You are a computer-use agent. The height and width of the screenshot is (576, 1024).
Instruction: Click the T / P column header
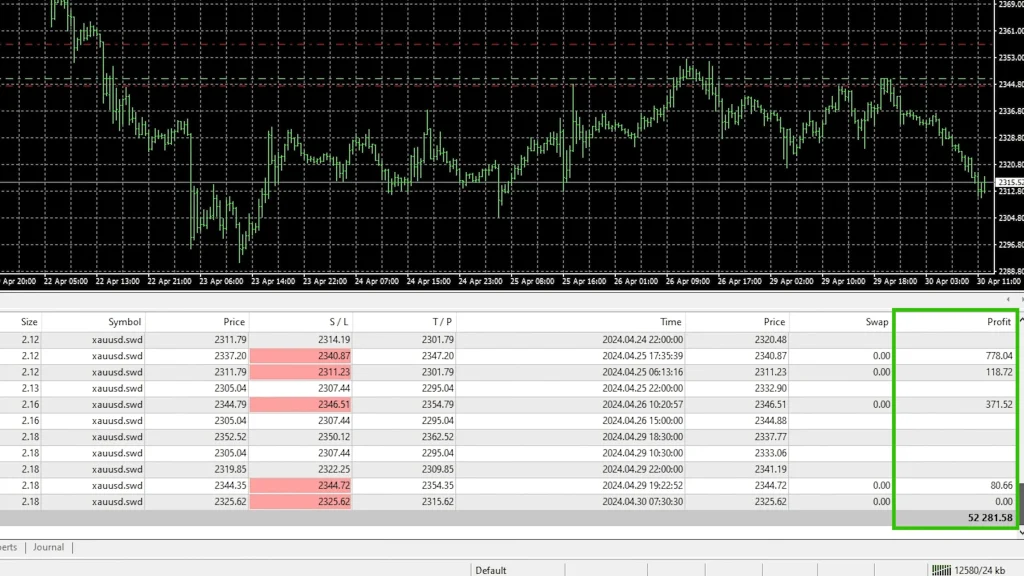point(441,322)
